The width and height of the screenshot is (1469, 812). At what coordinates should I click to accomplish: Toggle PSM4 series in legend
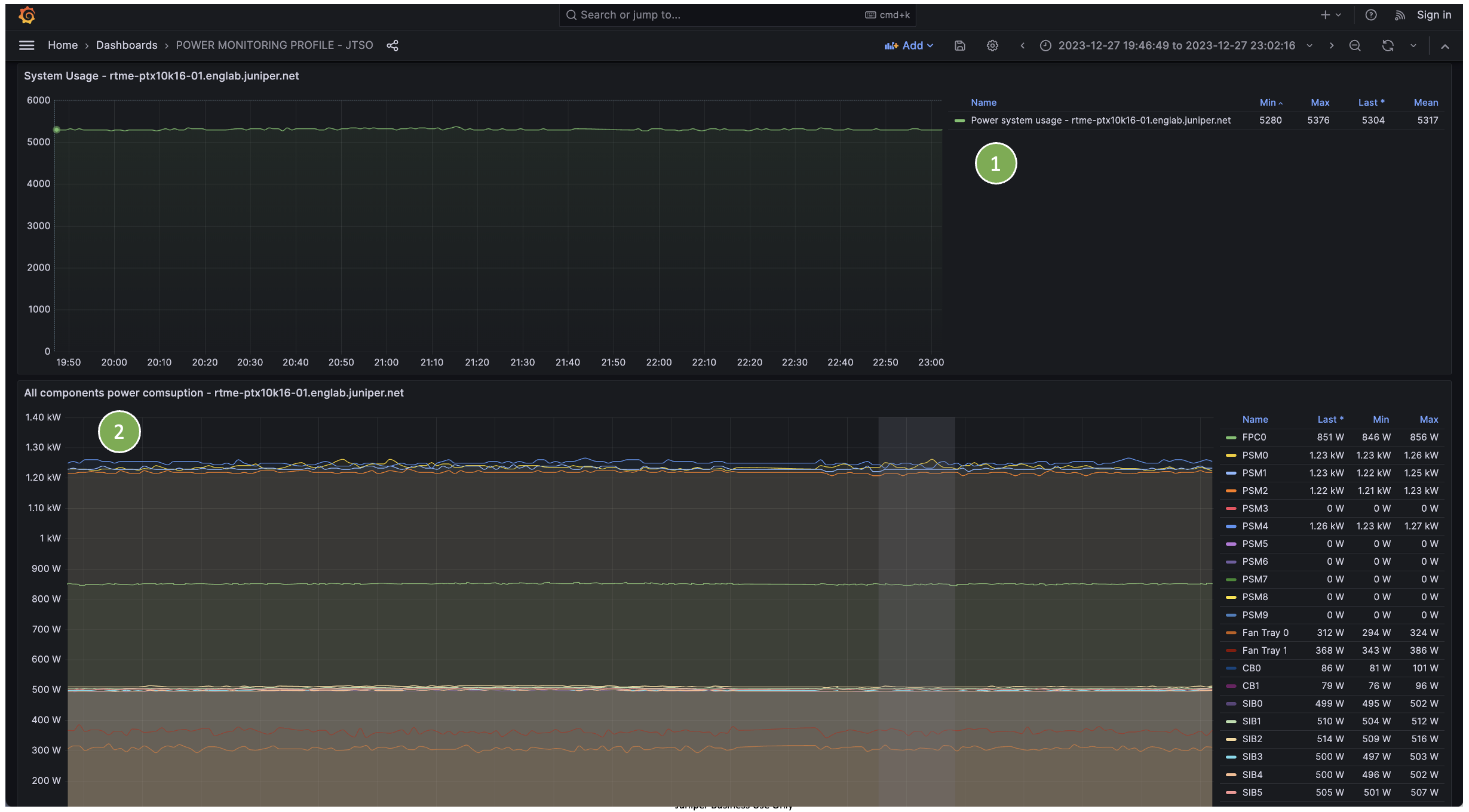point(1255,526)
